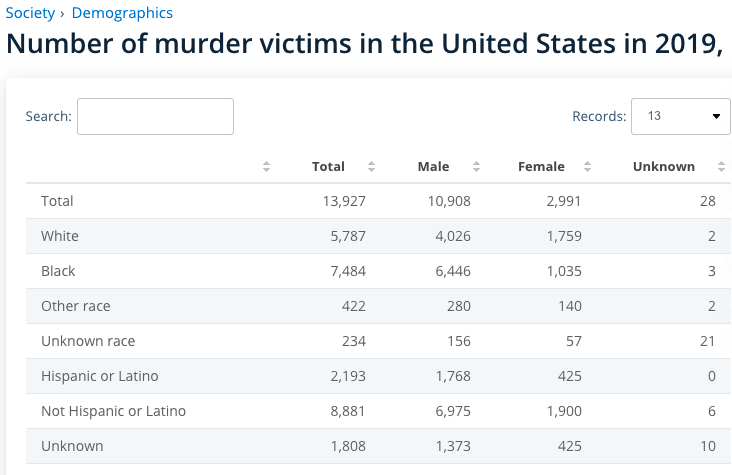The height and width of the screenshot is (475, 732).
Task: Sort table by Female column header
Action: [x=541, y=167]
